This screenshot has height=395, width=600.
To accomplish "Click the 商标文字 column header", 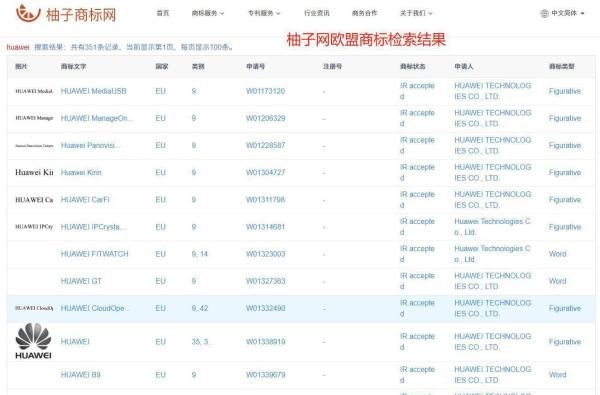I will tap(73, 67).
